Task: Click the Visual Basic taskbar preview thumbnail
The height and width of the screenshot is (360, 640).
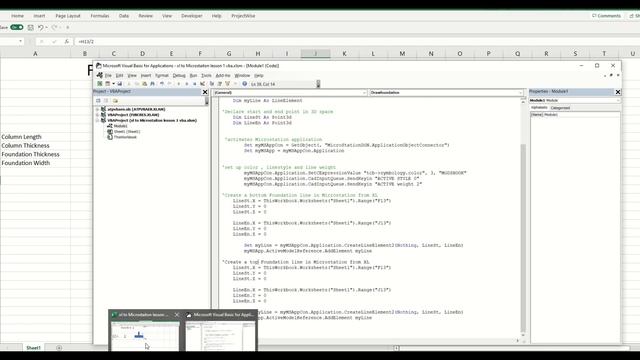Action: (220, 336)
